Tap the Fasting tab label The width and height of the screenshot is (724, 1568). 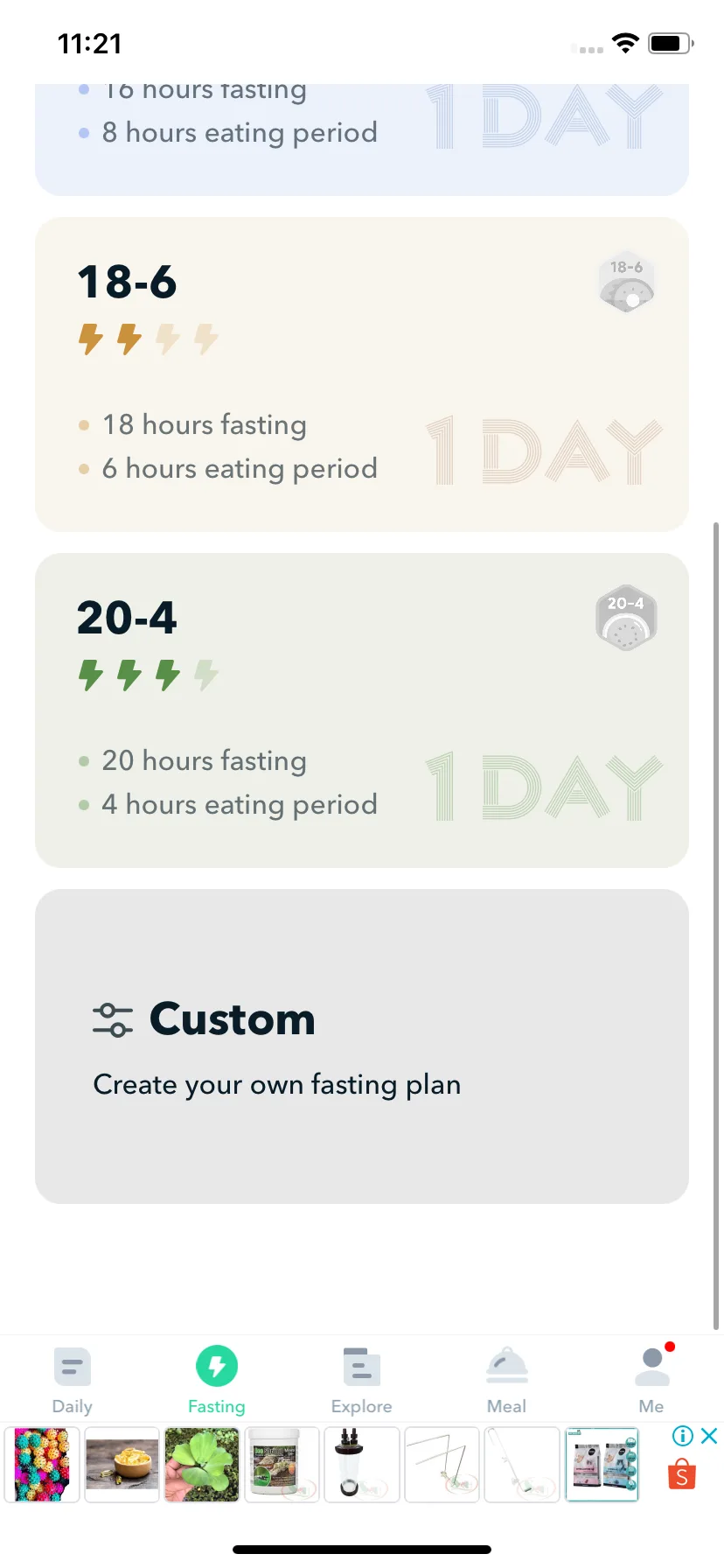click(217, 1406)
